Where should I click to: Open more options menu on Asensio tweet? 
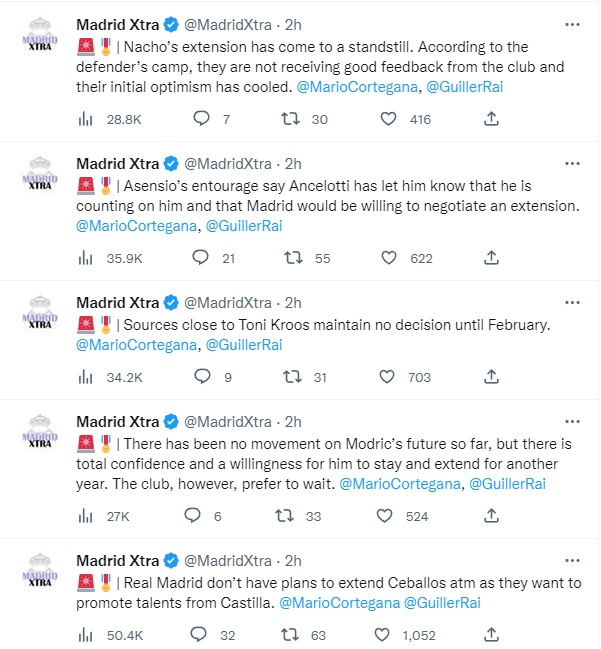[x=570, y=163]
